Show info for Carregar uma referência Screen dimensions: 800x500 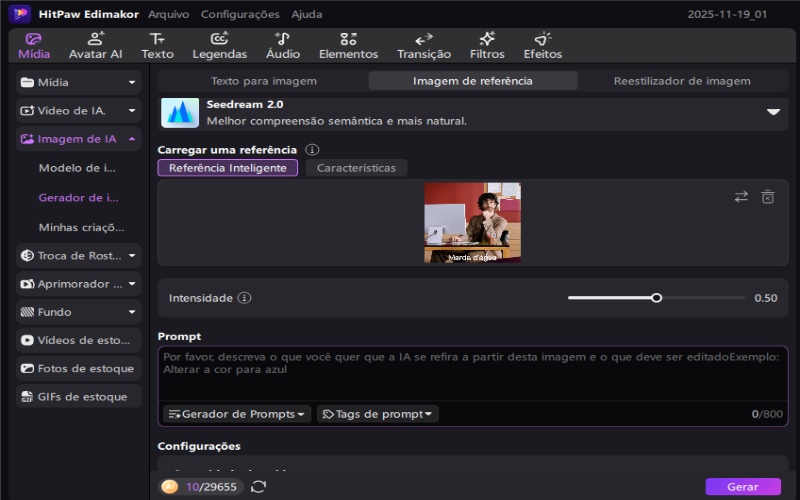(x=312, y=149)
